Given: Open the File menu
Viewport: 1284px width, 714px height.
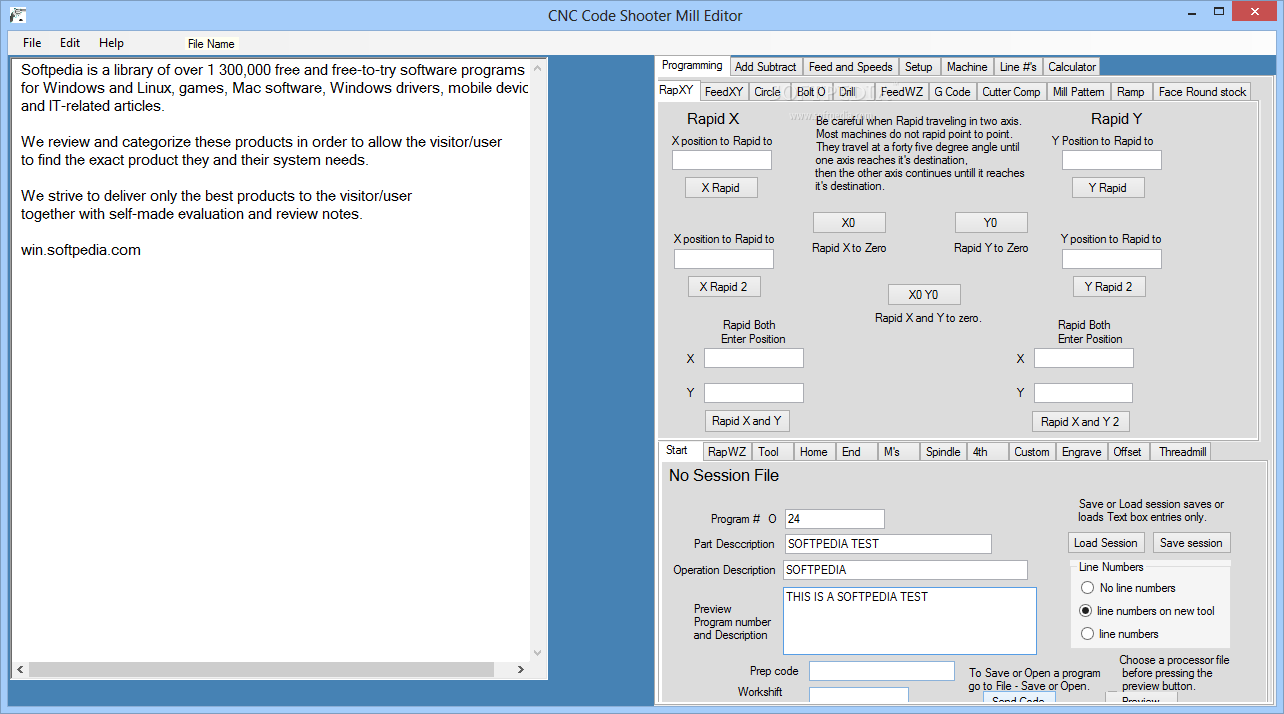Looking at the screenshot, I should click(x=32, y=43).
